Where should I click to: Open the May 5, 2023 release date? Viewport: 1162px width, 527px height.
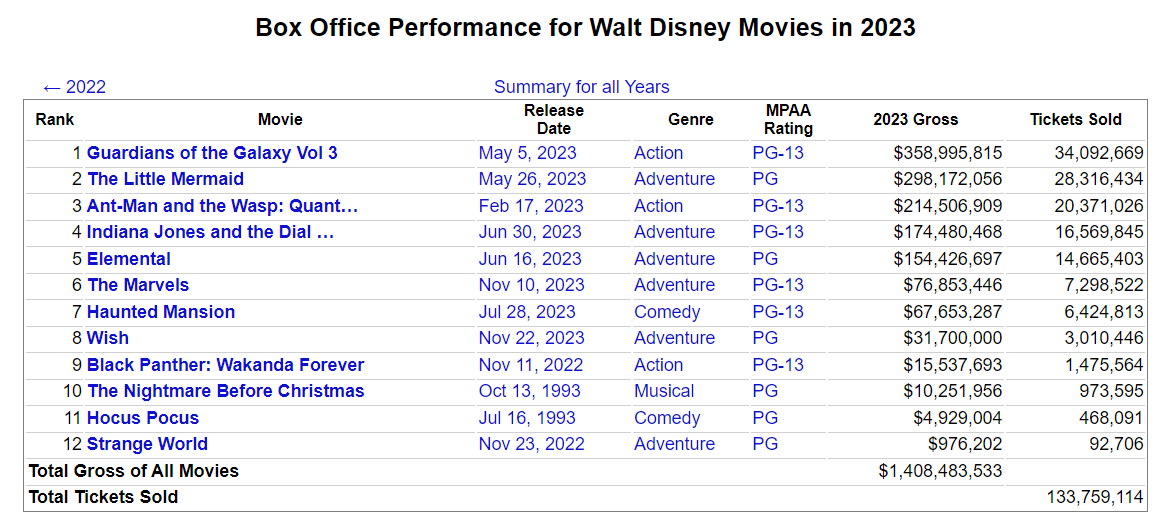click(527, 153)
